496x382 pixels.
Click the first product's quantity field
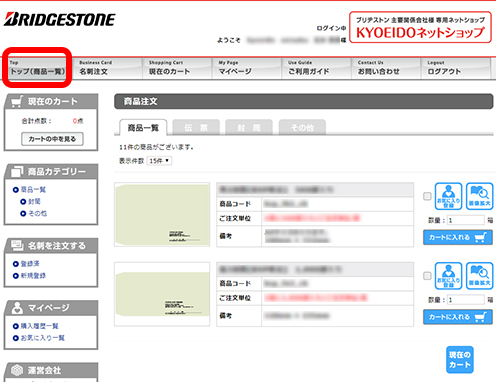[x=466, y=220]
